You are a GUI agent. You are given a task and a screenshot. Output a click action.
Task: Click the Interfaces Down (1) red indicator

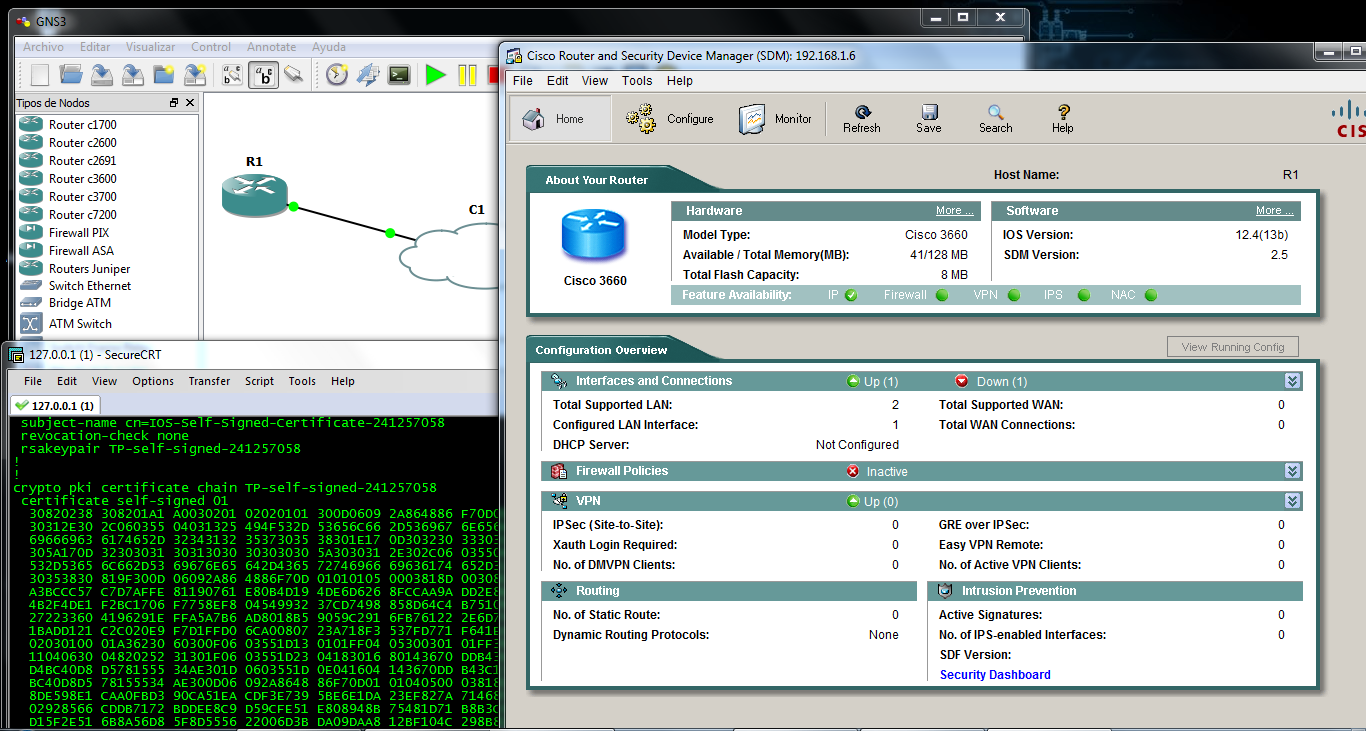962,381
